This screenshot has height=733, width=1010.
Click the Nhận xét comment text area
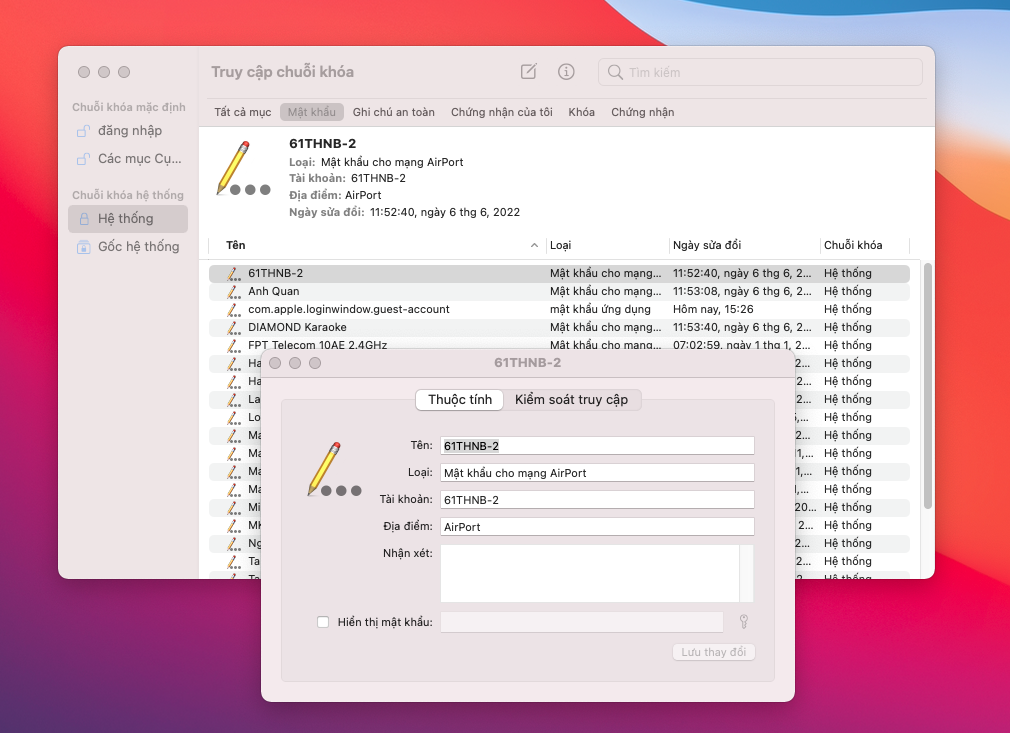pos(590,573)
